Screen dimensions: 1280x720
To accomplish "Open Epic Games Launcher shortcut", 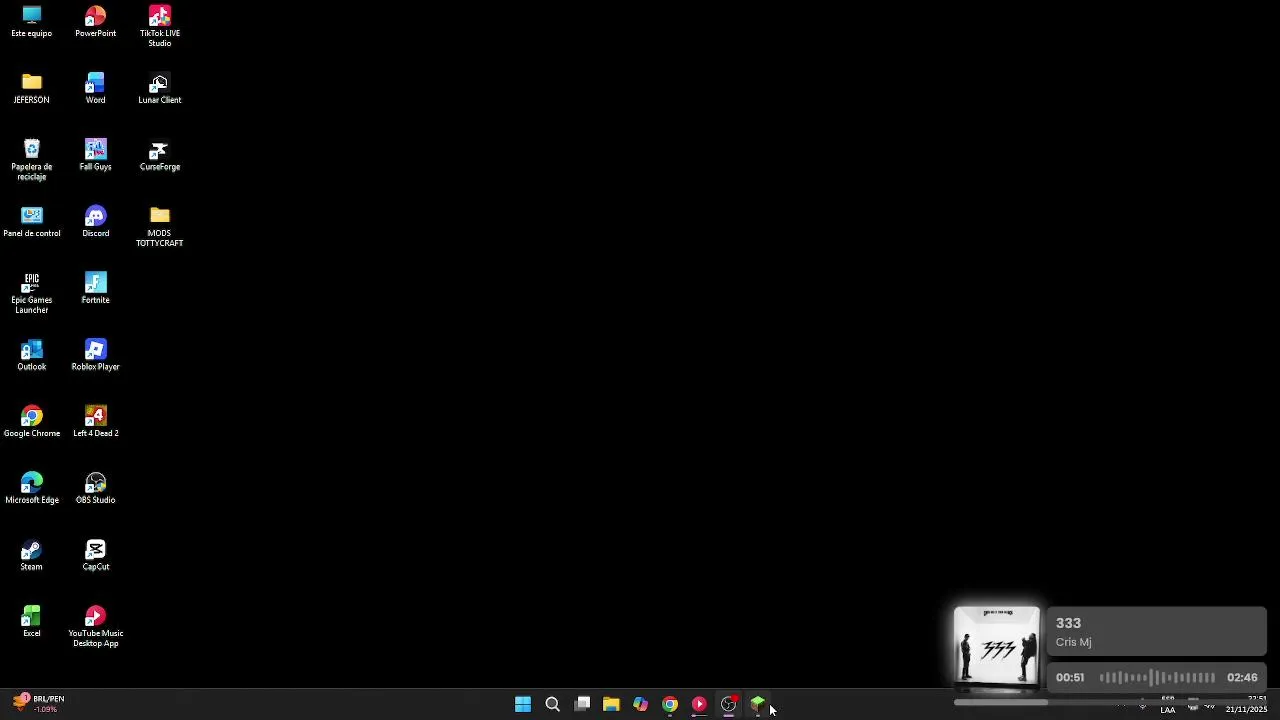I will (31, 293).
